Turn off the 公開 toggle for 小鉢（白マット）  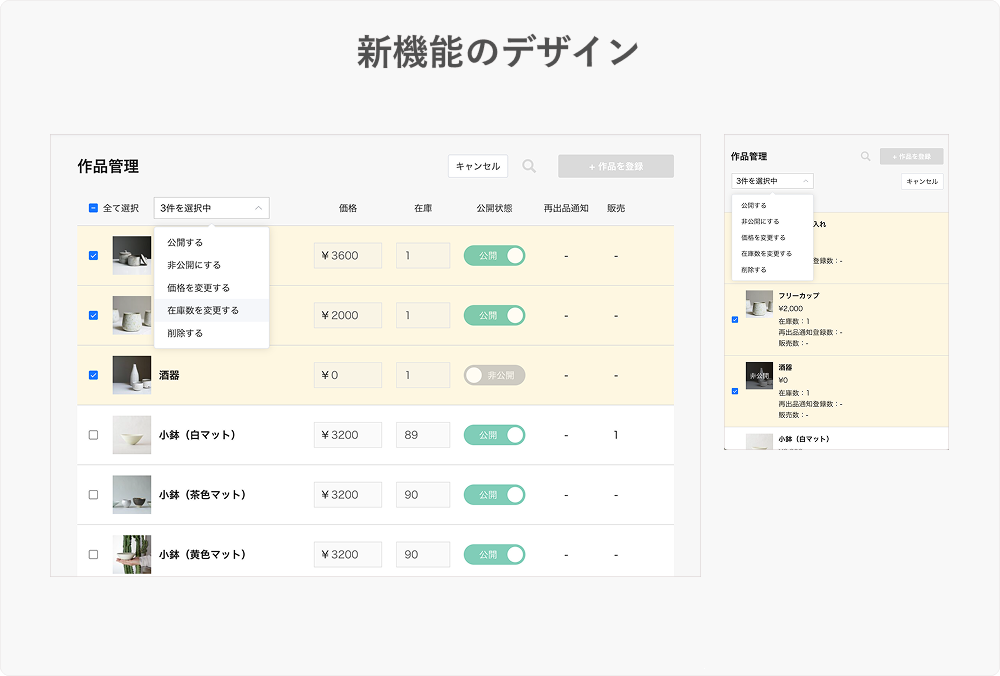[x=494, y=435]
